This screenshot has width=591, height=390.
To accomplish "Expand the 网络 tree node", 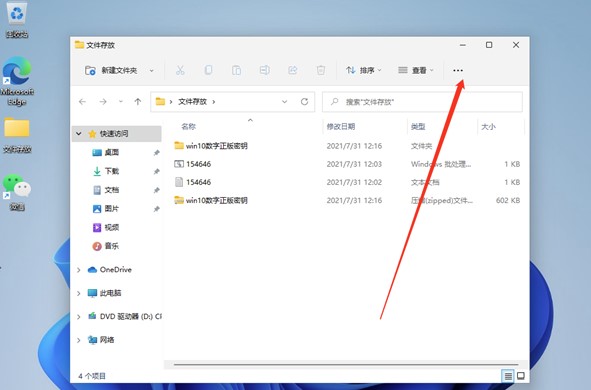I will tap(79, 340).
